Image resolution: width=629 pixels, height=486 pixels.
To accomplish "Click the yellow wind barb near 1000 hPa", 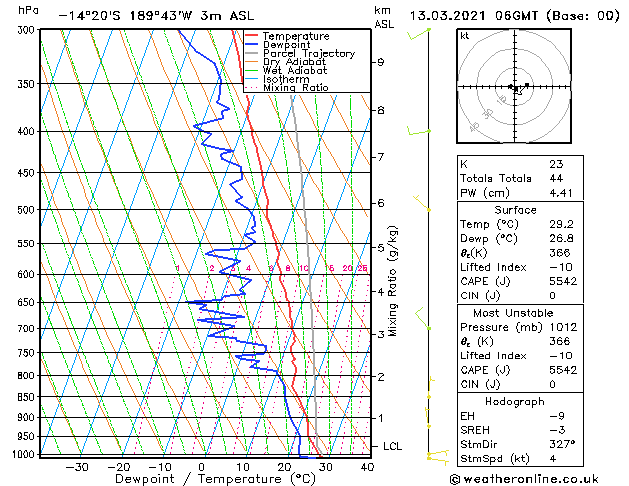I will [x=436, y=455].
